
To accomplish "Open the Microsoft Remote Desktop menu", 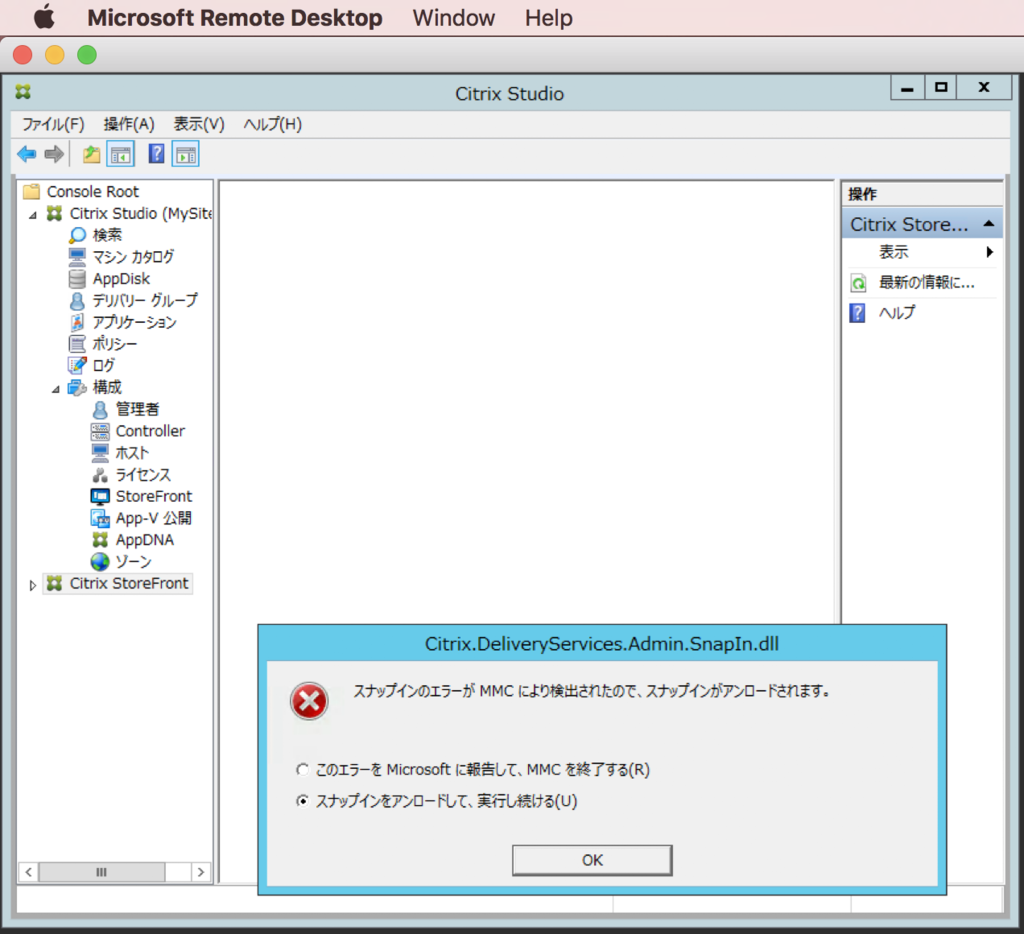I will pyautogui.click(x=234, y=18).
